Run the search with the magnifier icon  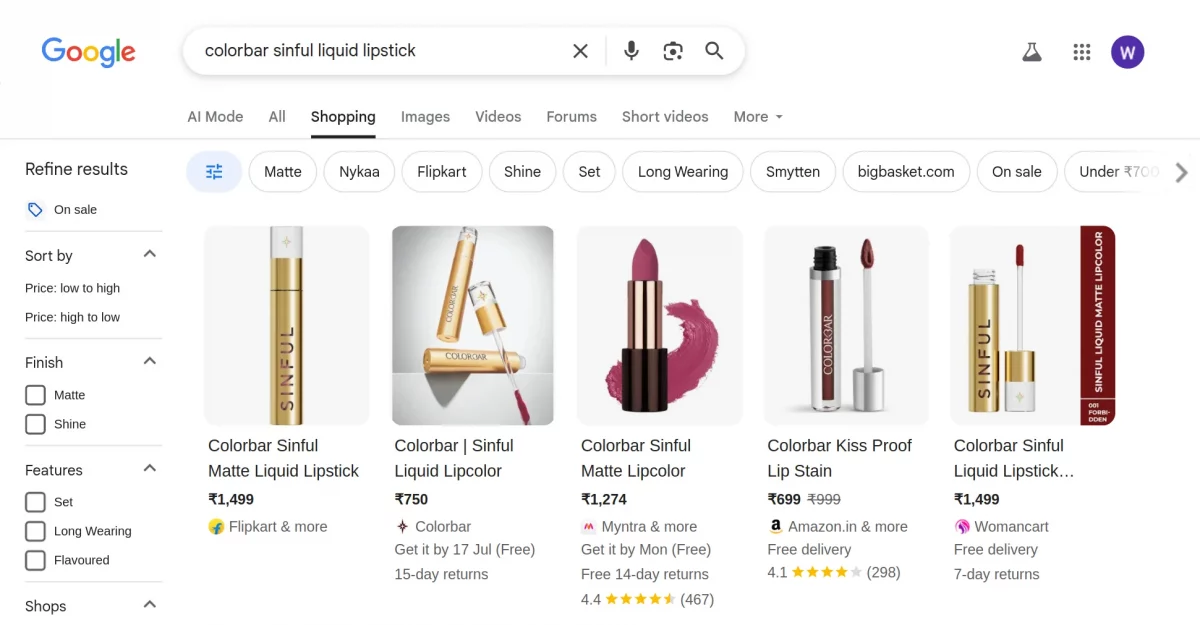click(x=714, y=50)
